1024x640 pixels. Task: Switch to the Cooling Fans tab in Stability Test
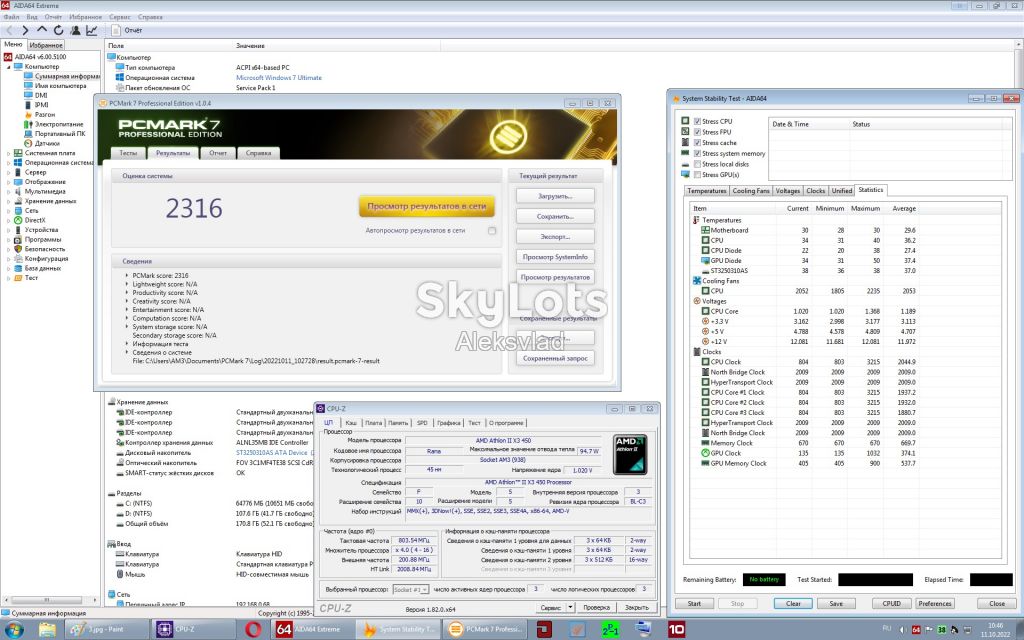pos(751,191)
